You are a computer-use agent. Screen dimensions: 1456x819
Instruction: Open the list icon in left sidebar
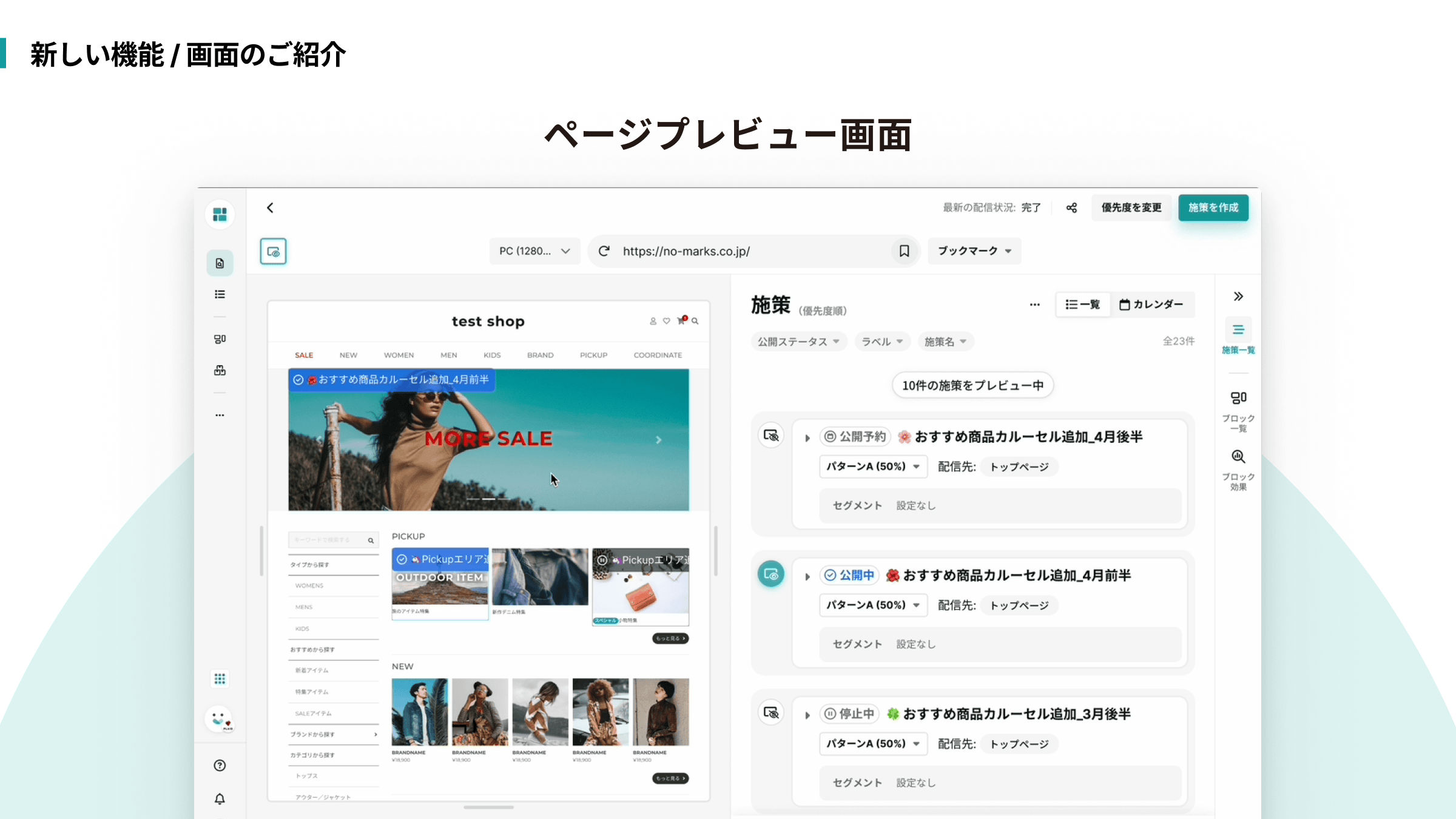coord(220,294)
